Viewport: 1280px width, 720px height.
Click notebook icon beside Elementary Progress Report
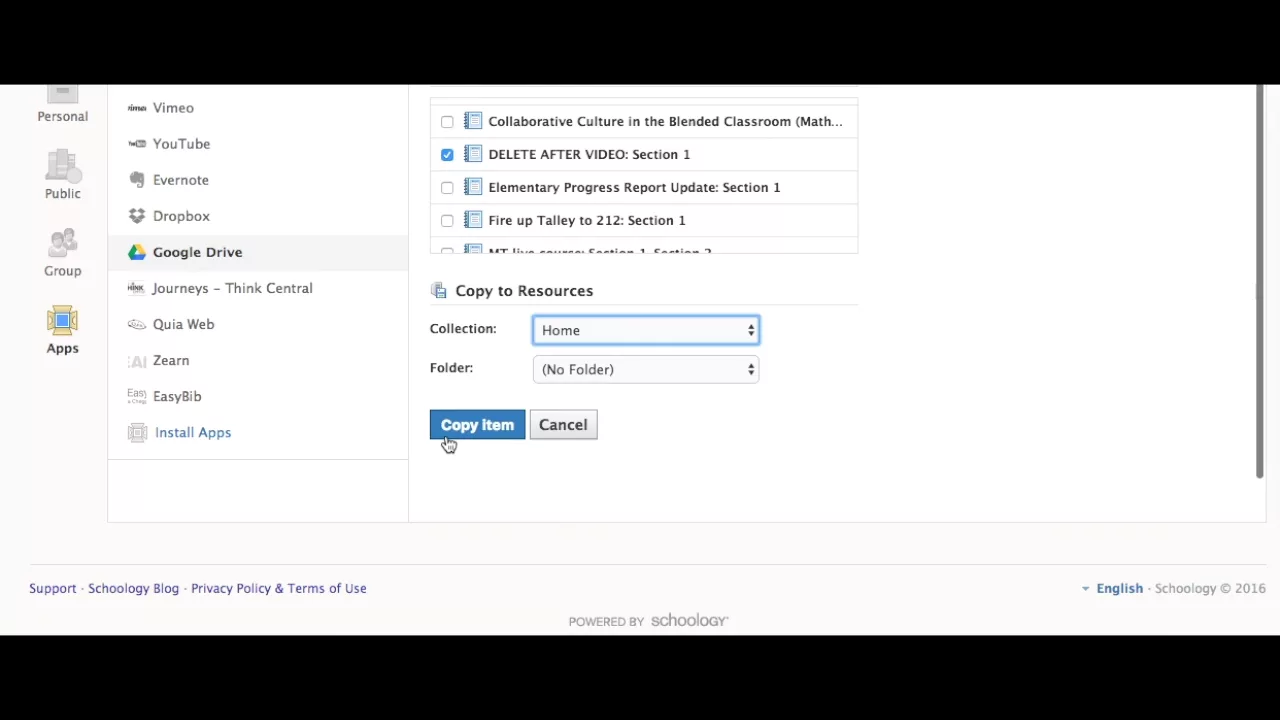coord(473,187)
